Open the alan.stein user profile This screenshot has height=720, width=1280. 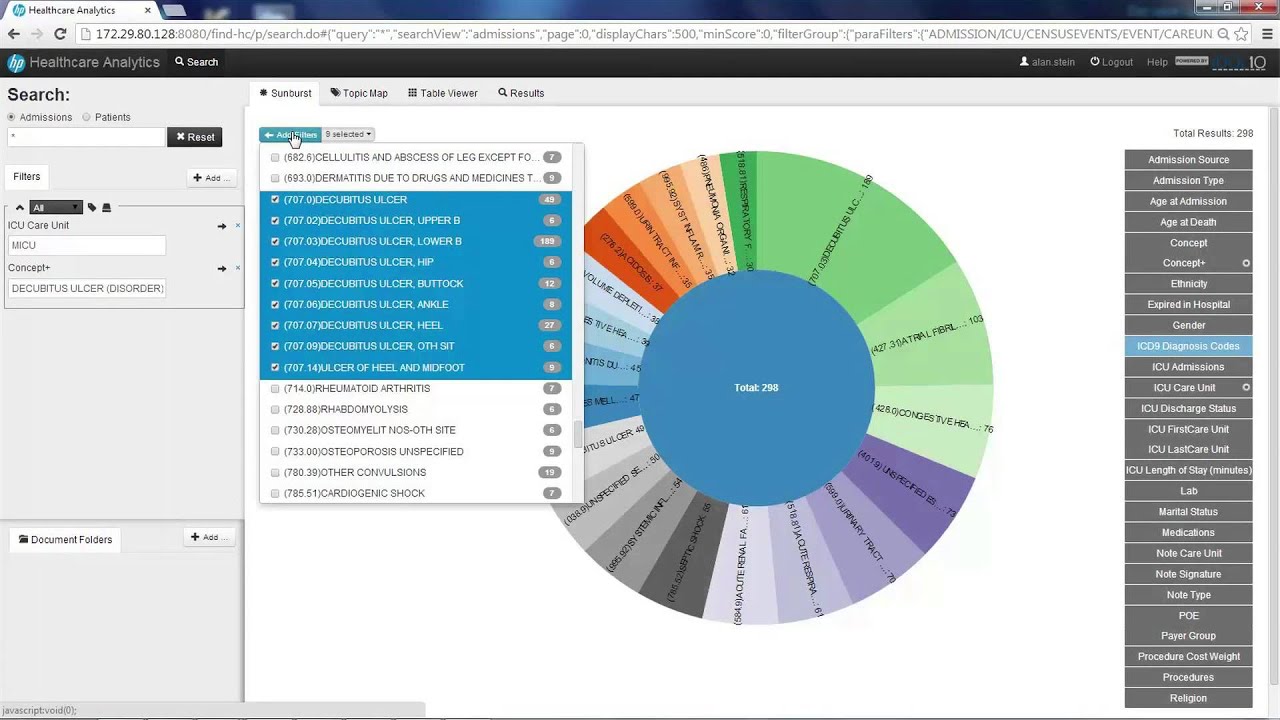click(1047, 62)
